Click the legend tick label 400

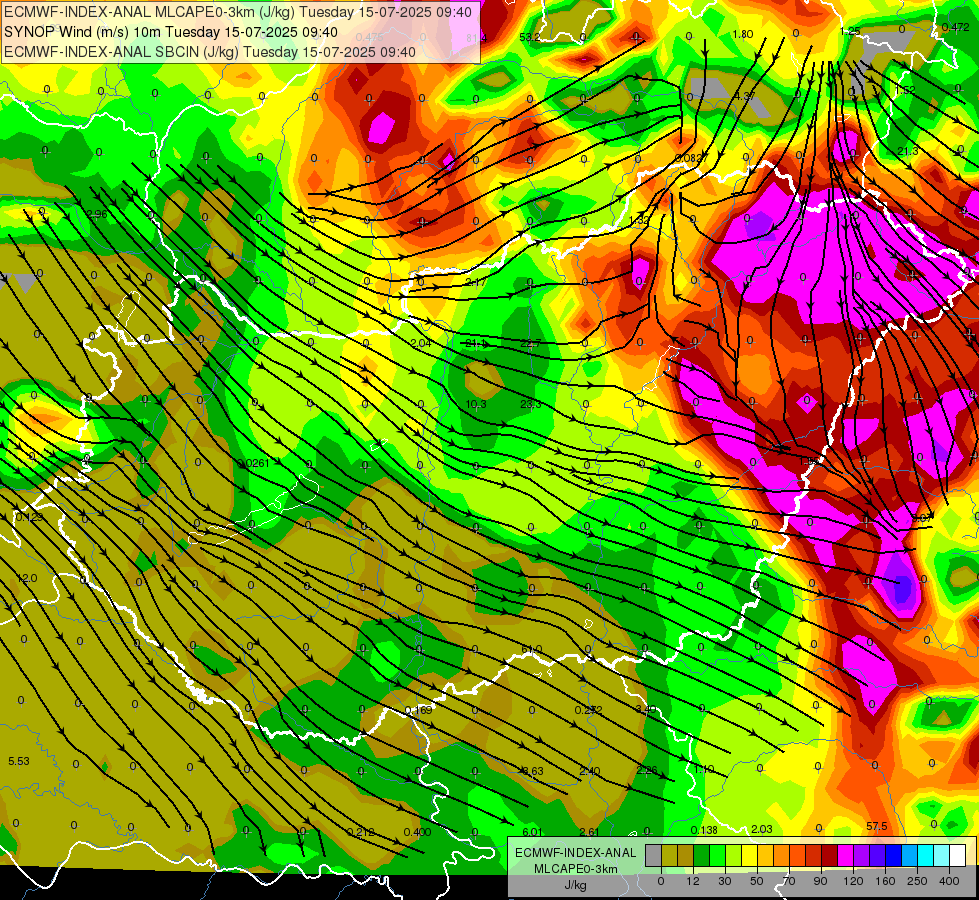tap(949, 881)
